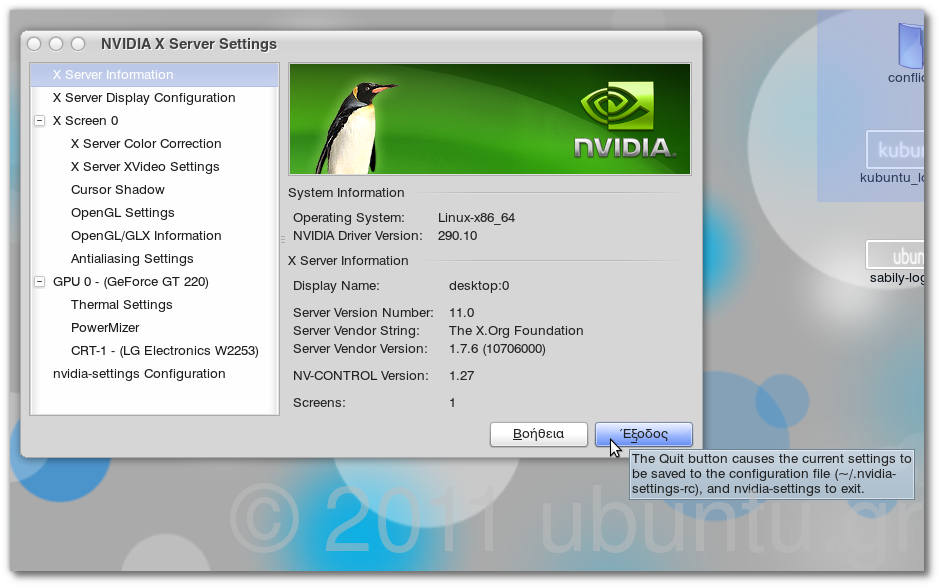This screenshot has width=941, height=588.
Task: Open X Server Color Correction settings
Action: click(x=146, y=144)
